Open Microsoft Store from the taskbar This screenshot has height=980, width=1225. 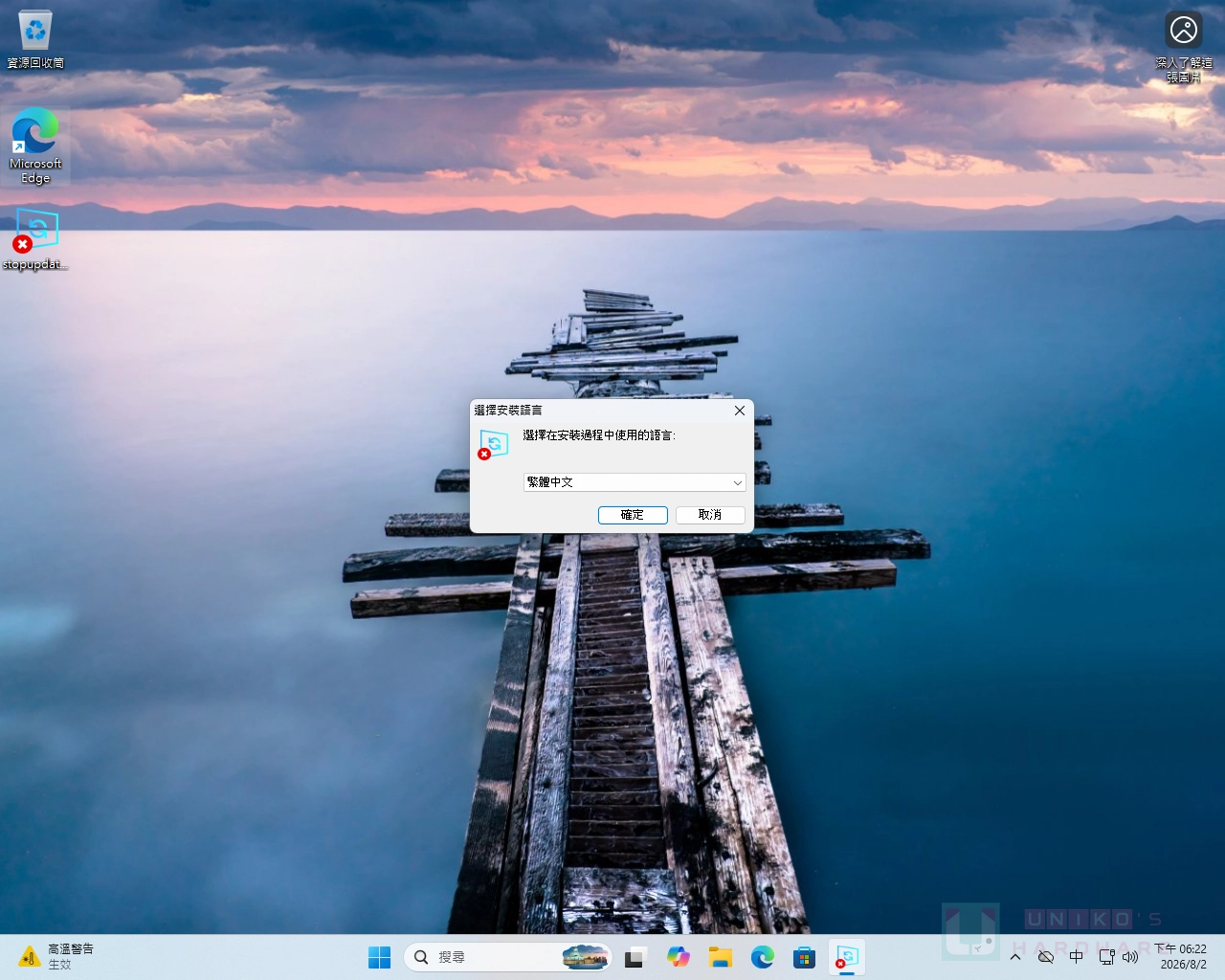805,957
